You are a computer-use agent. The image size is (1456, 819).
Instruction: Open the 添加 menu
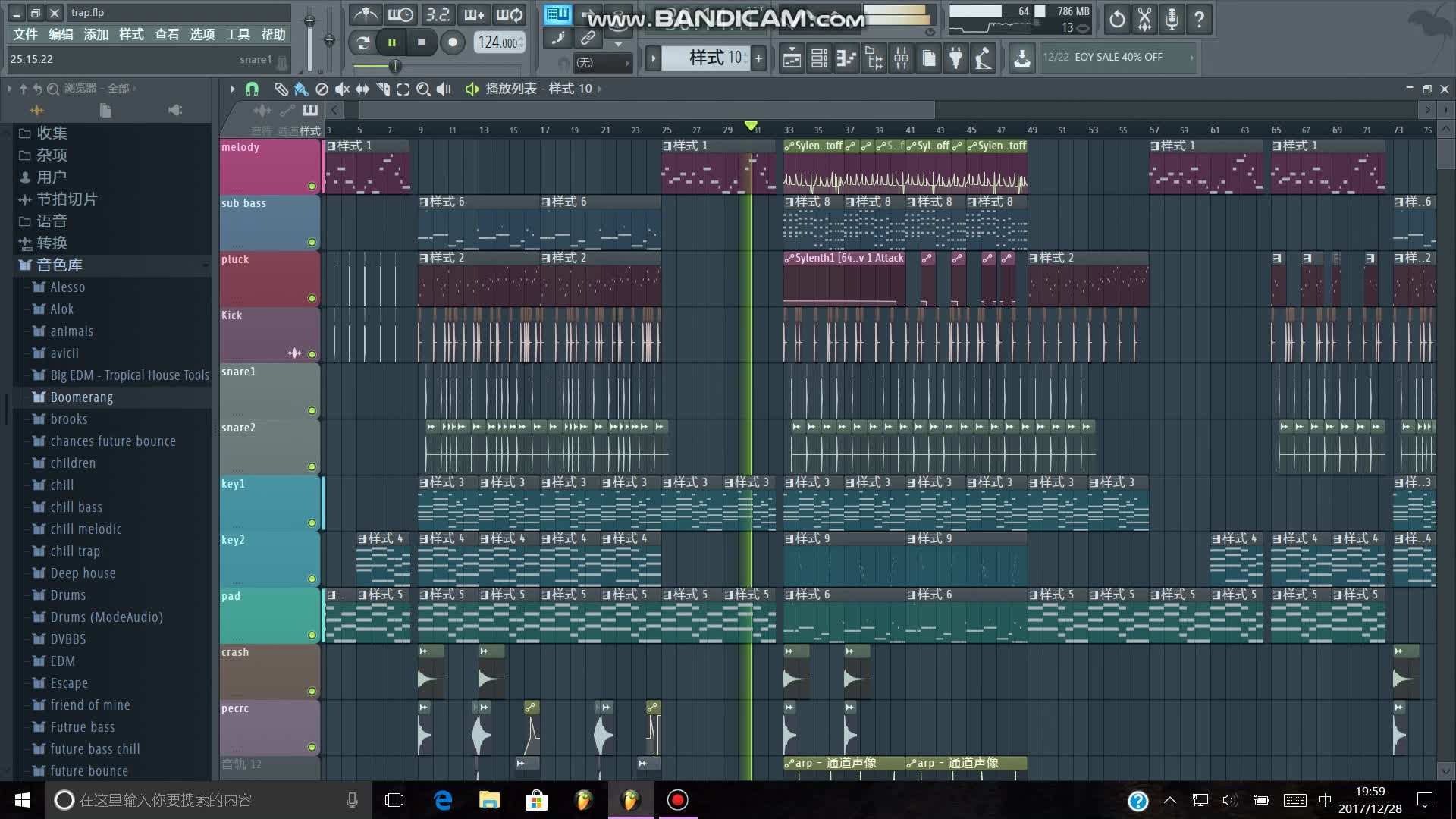96,34
